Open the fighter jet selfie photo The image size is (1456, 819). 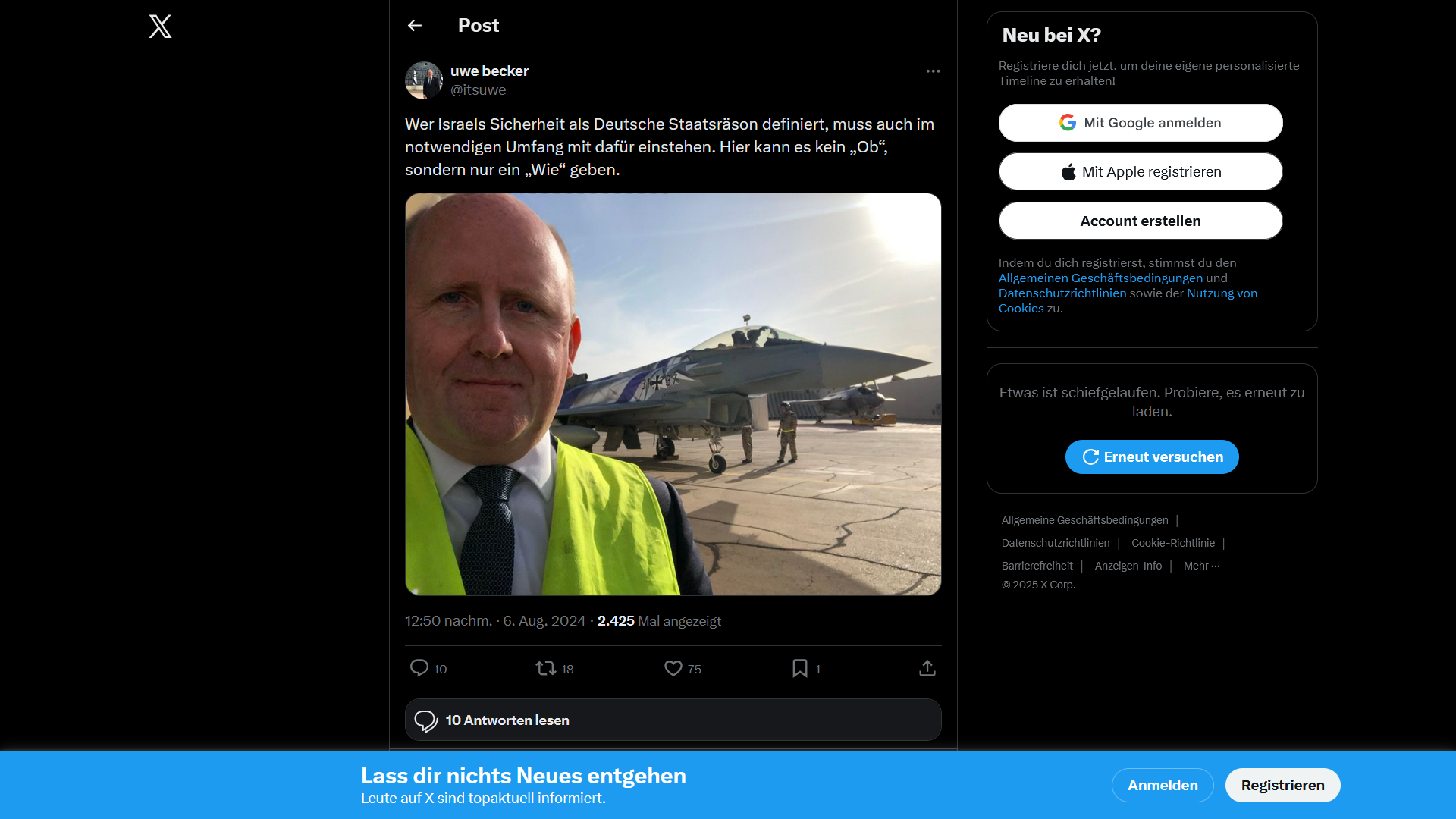click(673, 394)
